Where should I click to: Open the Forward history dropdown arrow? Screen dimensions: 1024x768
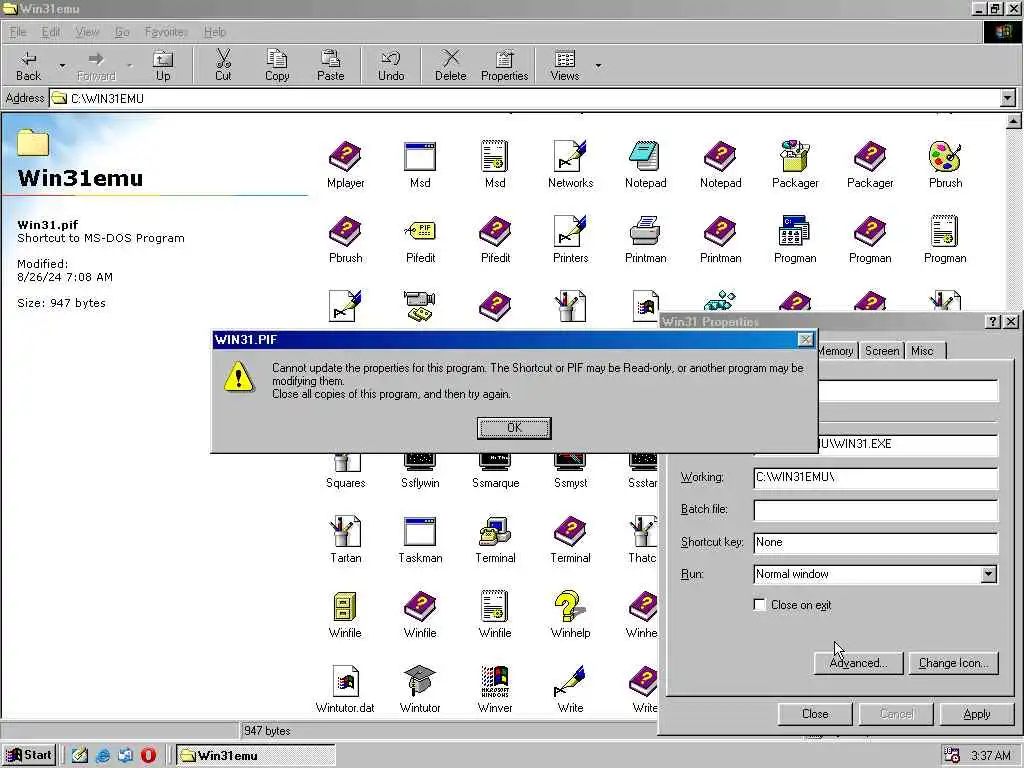point(129,65)
